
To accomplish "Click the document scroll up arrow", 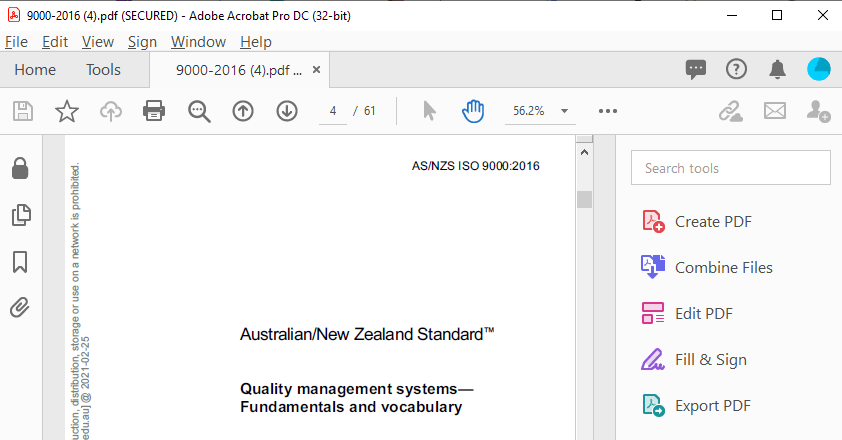I will (584, 153).
